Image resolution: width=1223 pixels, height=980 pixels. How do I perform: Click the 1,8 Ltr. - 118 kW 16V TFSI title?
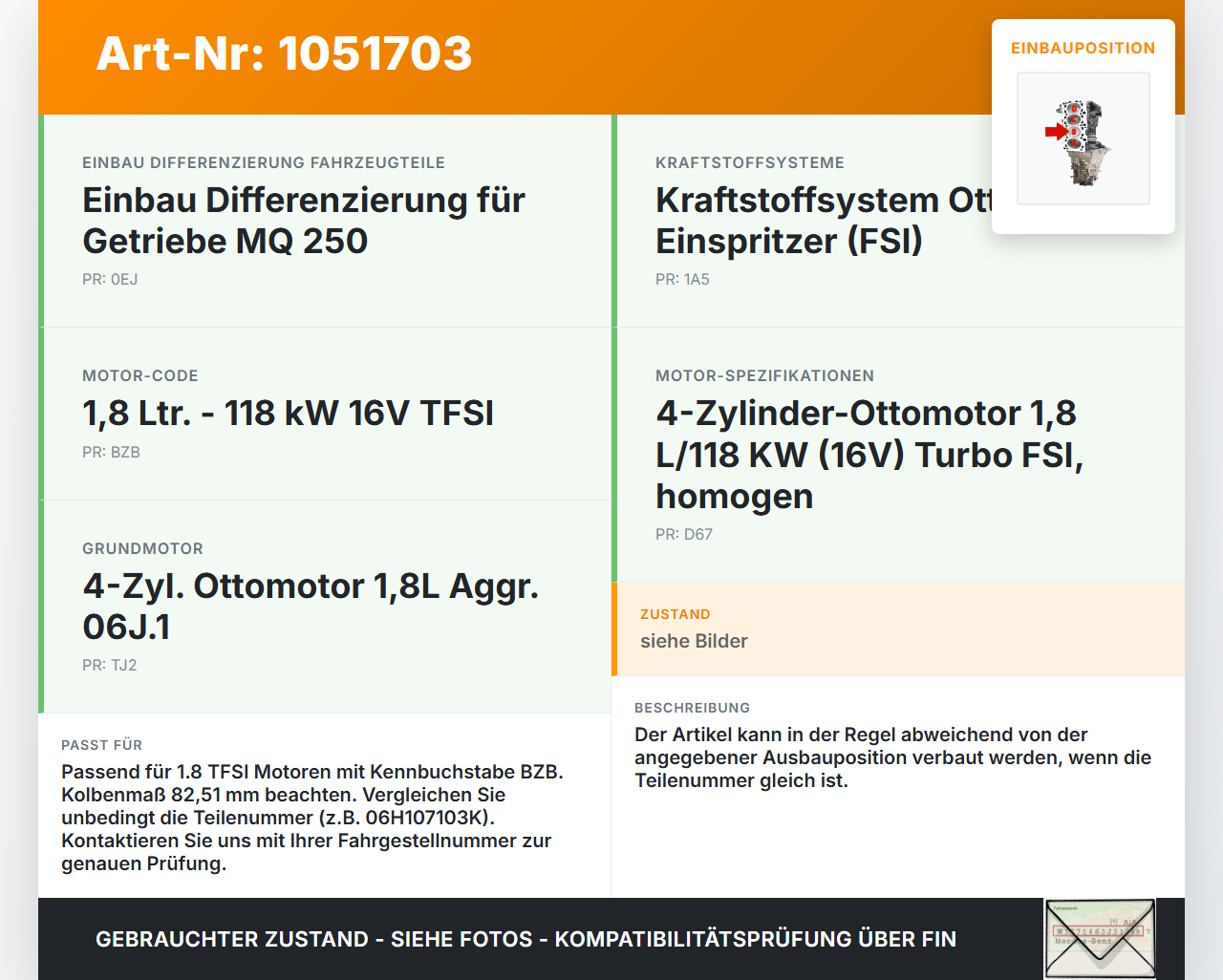point(289,414)
